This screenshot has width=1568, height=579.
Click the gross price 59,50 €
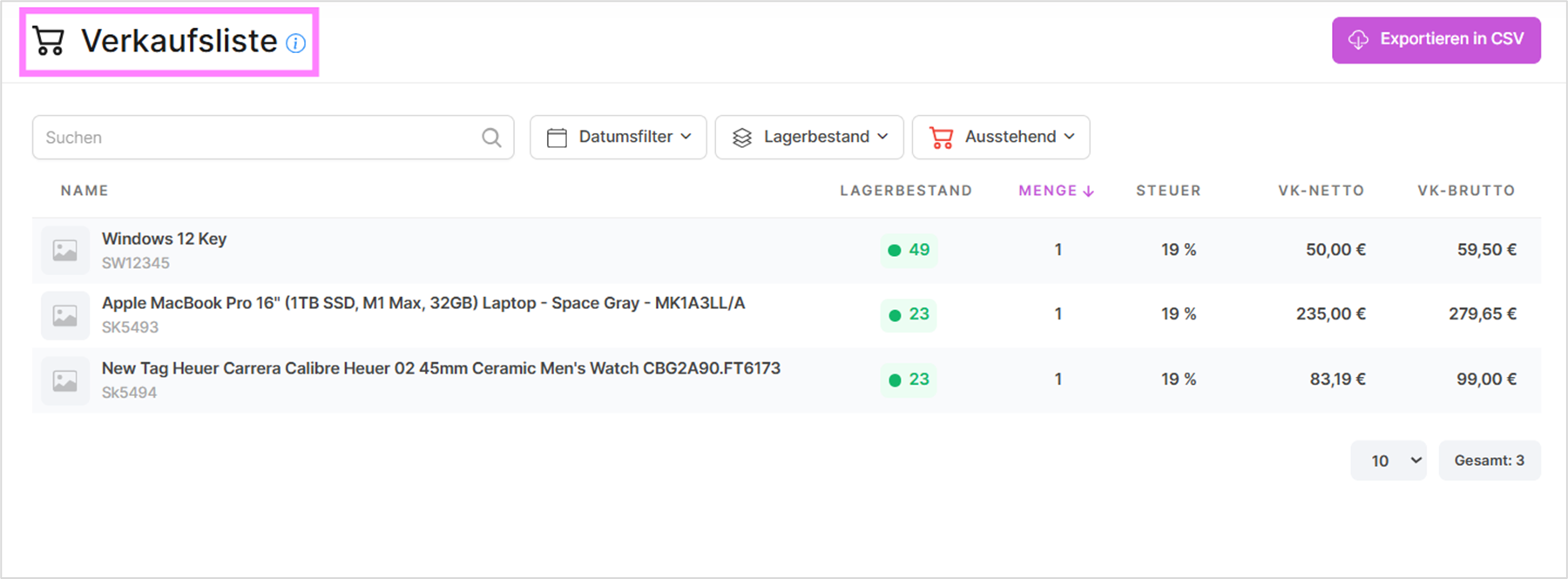pyautogui.click(x=1487, y=250)
